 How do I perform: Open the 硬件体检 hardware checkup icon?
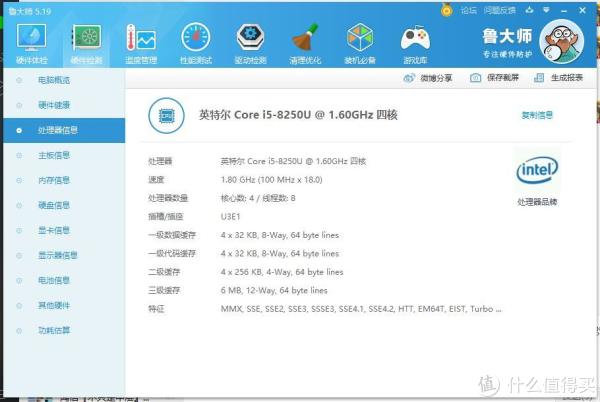[31, 43]
